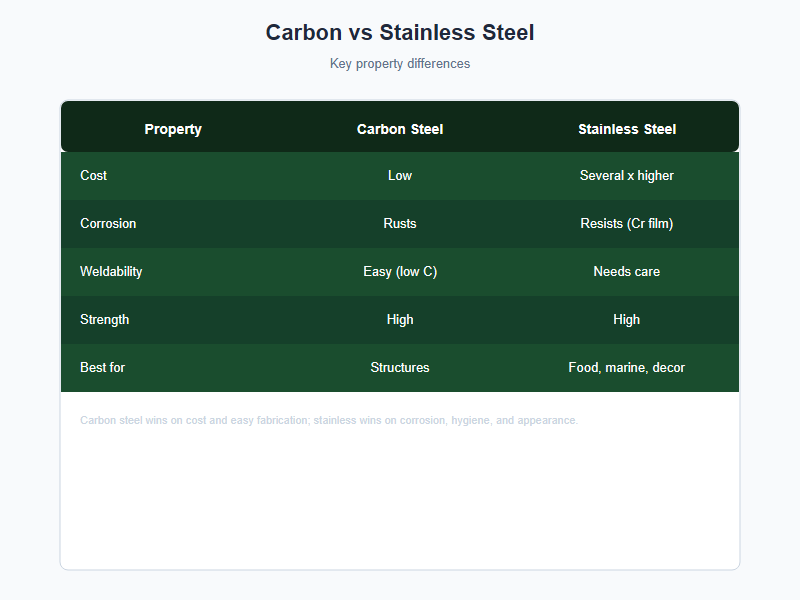Select the 'Carbon Steel' column header
800x600 pixels.
(x=399, y=129)
